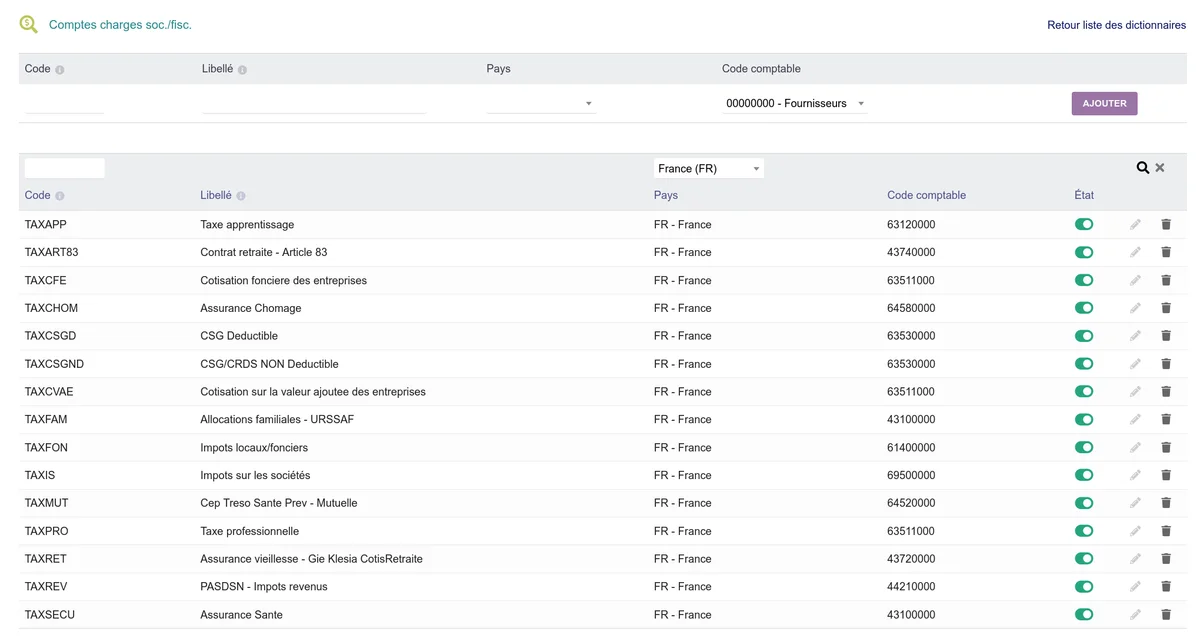1200x638 pixels.
Task: Focus the Libellé input in the add form
Action: (314, 103)
